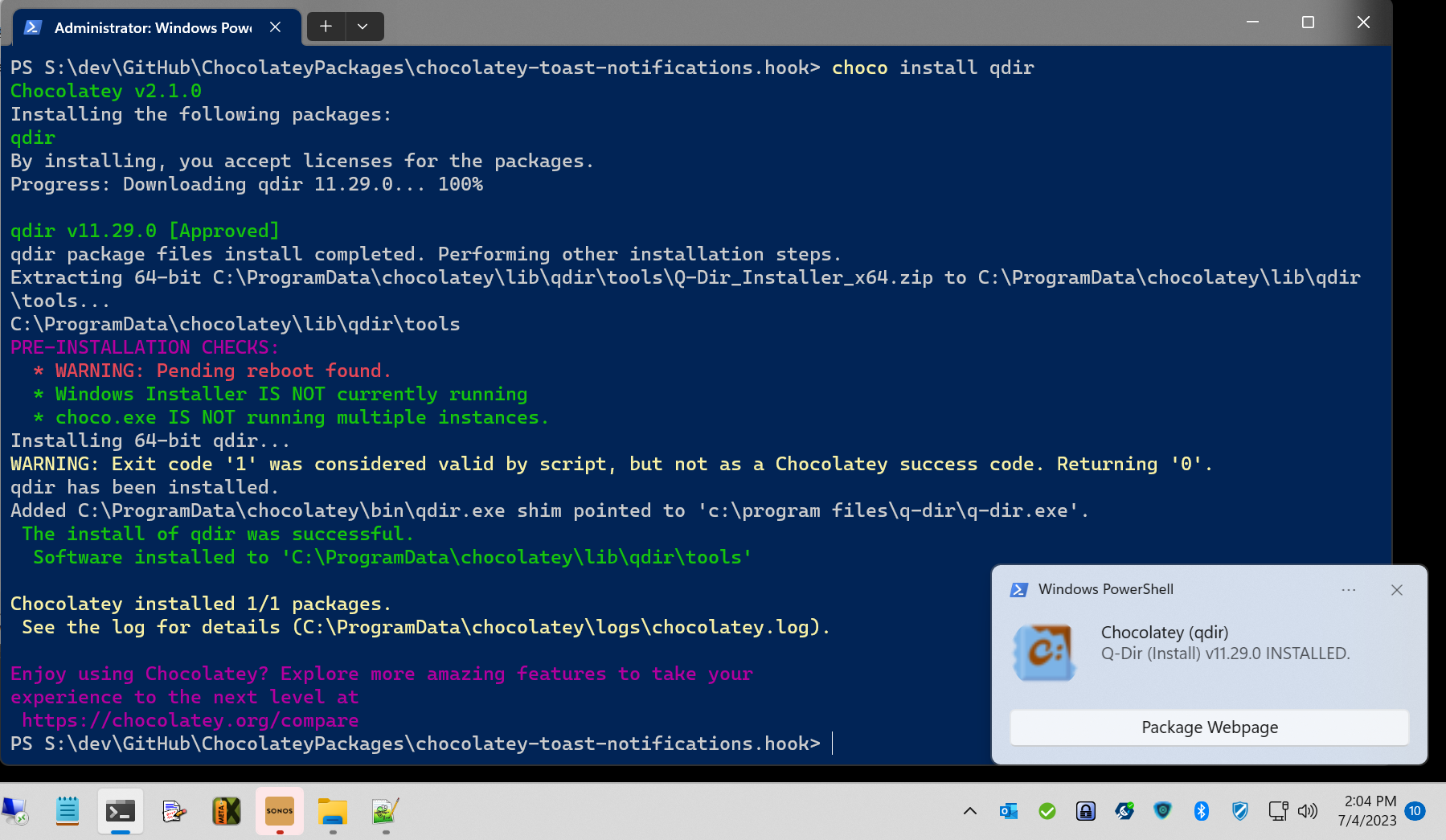1446x840 pixels.
Task: Click the 'choco install qdir' command text
Action: 932,68
